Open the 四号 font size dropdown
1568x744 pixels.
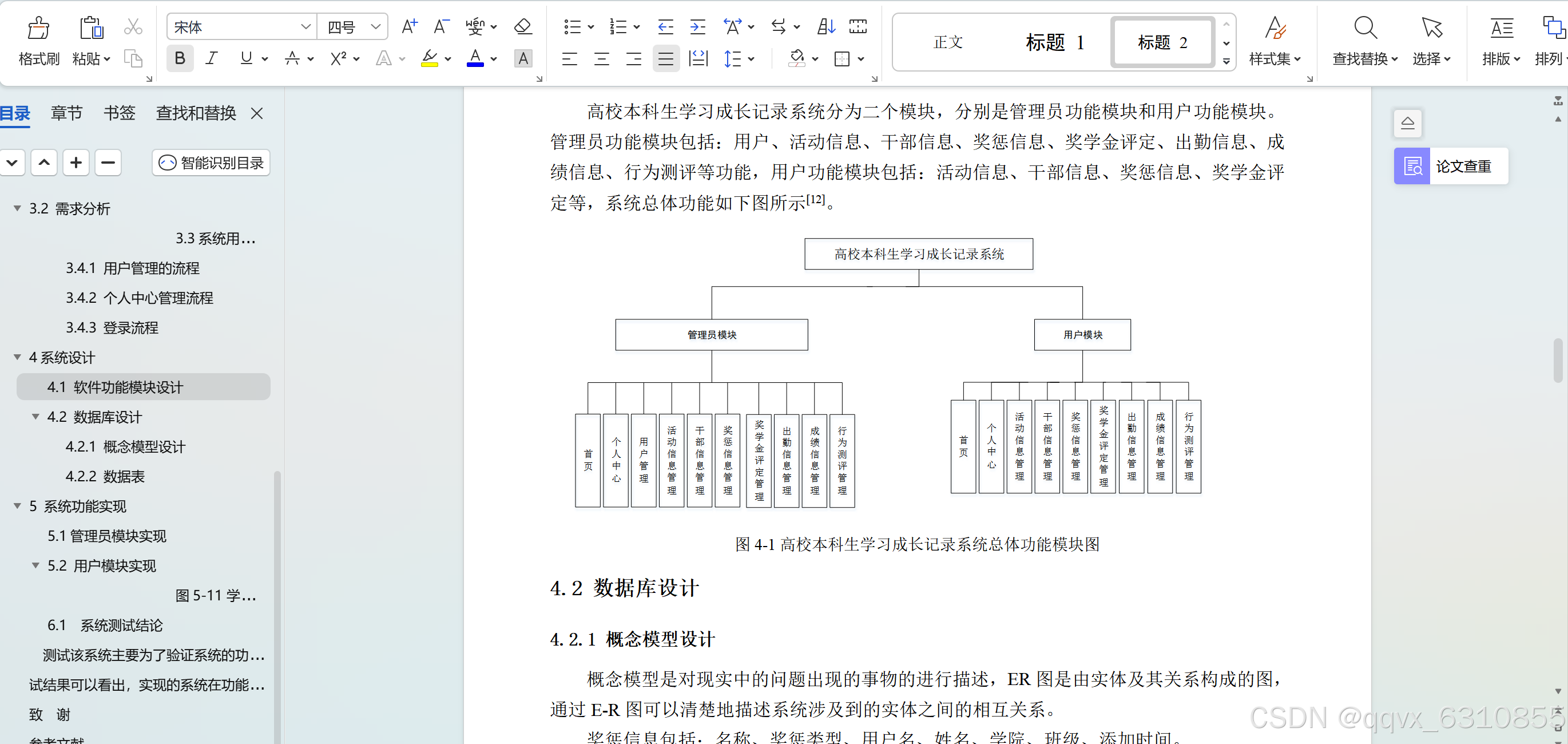tap(376, 27)
